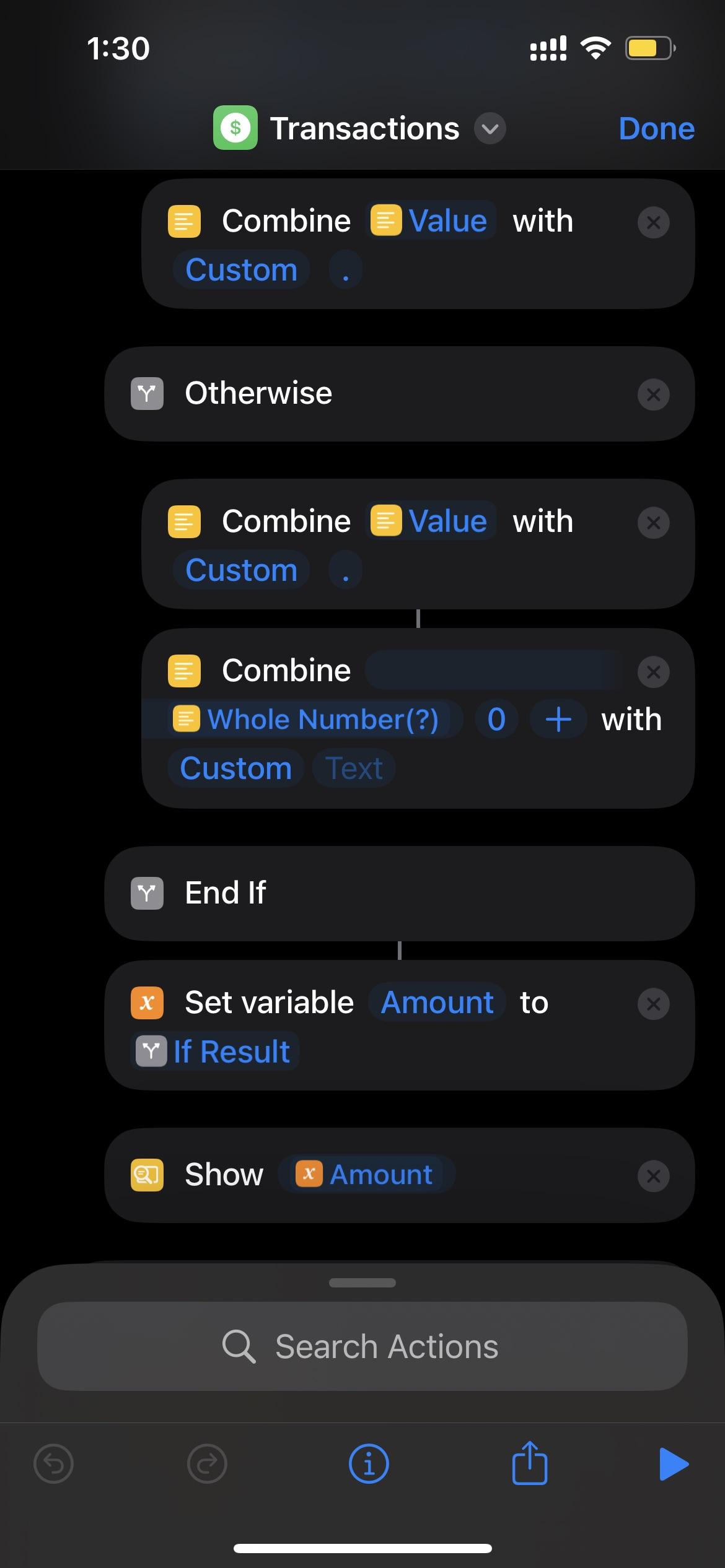The width and height of the screenshot is (725, 1568).
Task: Remove the Show Amount action
Action: 653,1176
